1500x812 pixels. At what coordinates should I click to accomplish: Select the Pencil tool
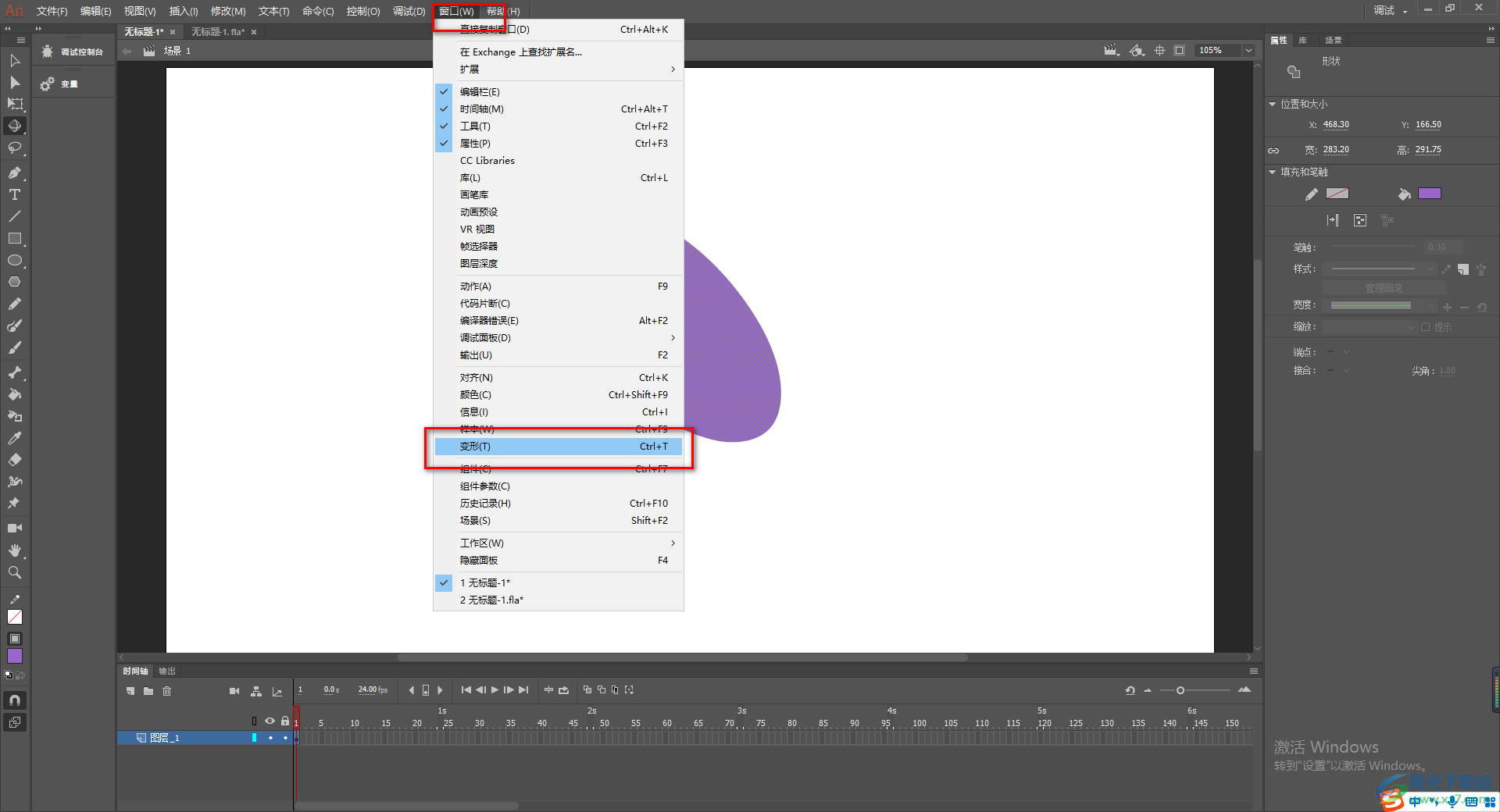(15, 304)
